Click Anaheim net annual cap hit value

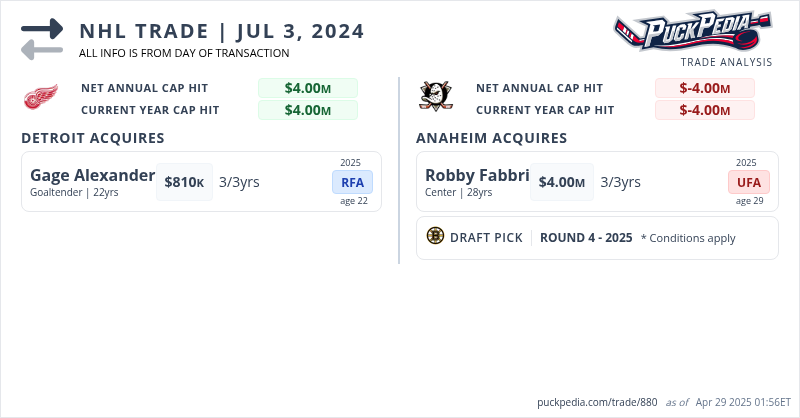coord(704,88)
